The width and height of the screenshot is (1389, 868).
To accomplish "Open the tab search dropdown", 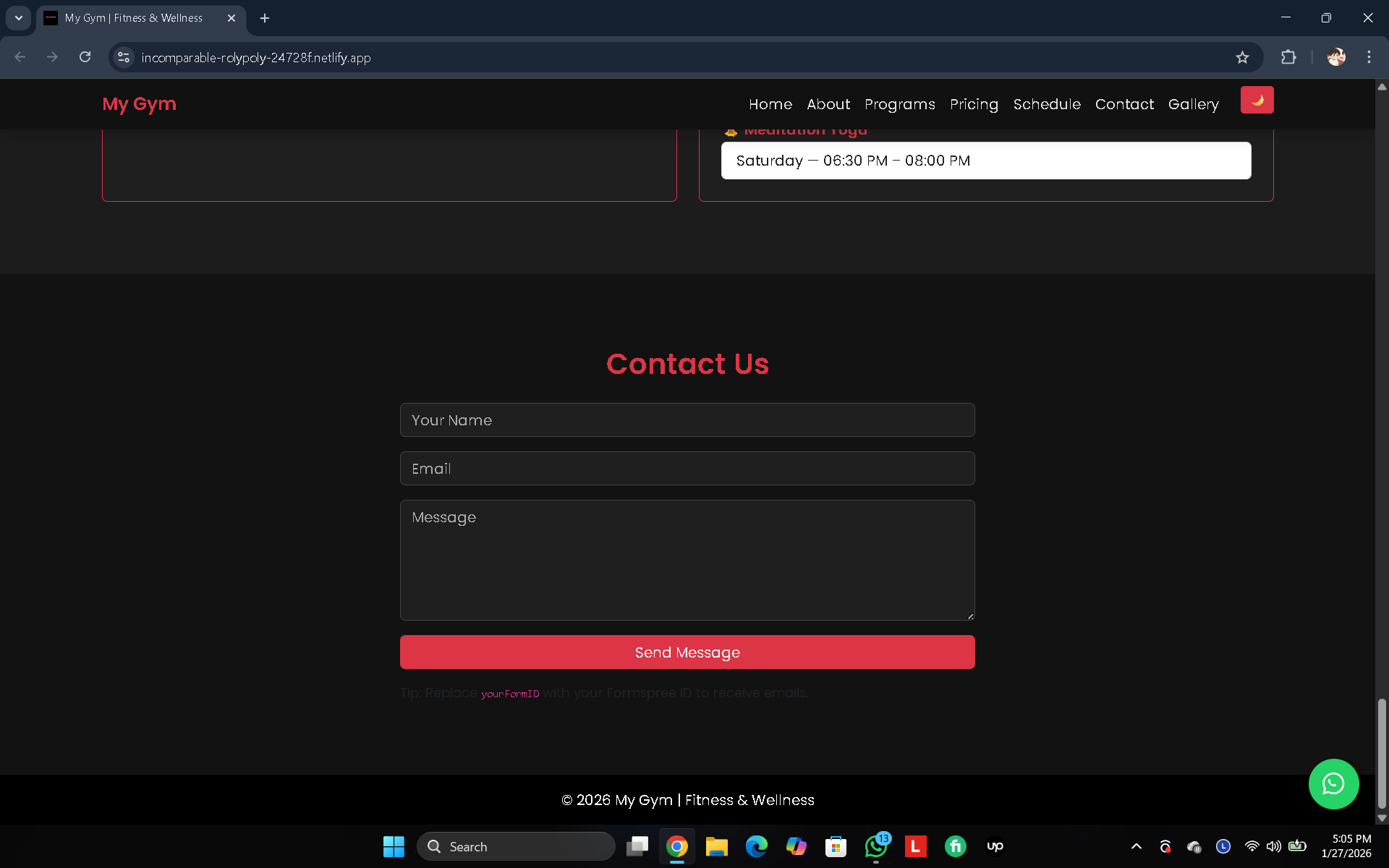I will pos(18,18).
